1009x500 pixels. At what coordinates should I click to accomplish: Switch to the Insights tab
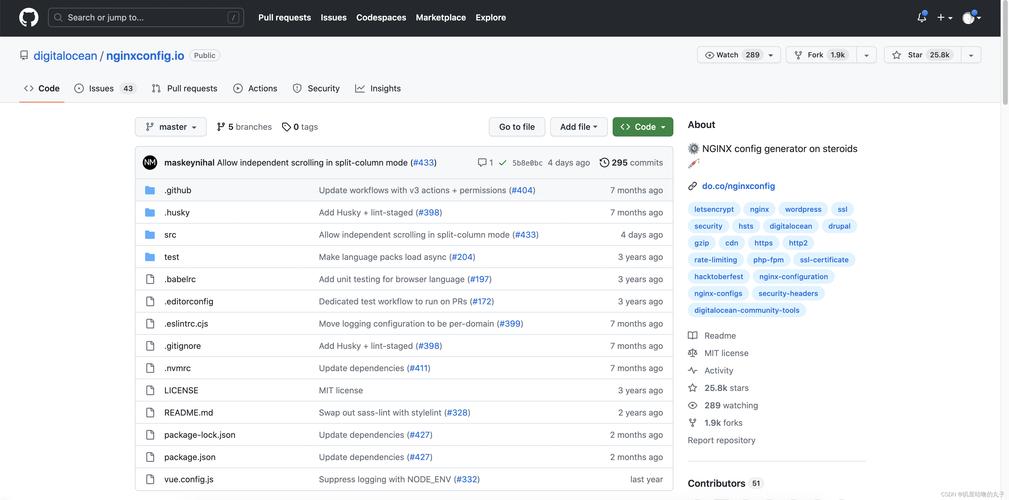tap(378, 88)
